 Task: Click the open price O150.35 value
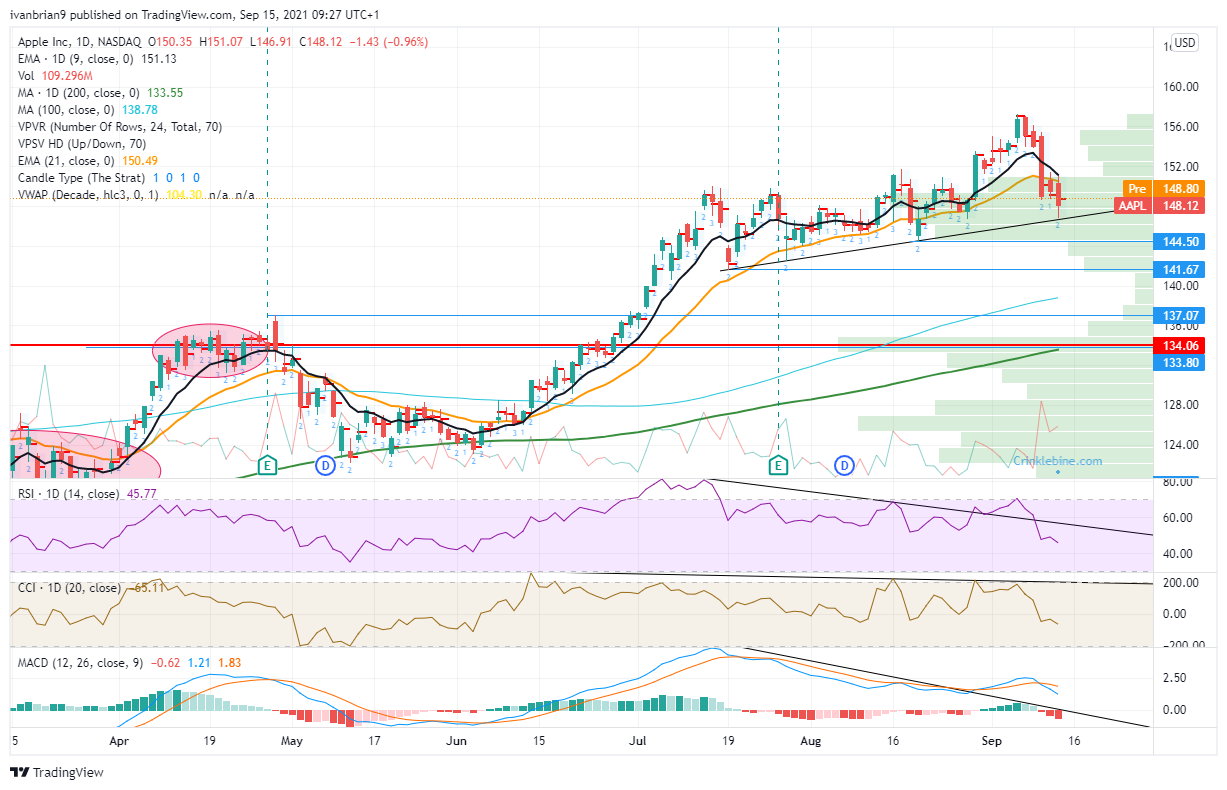[x=171, y=42]
